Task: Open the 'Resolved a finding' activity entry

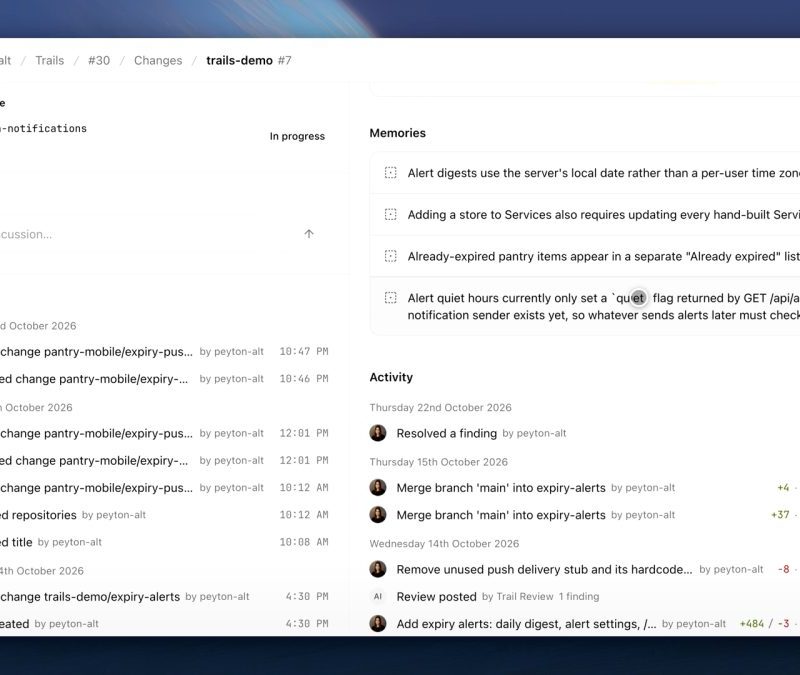Action: 446,433
